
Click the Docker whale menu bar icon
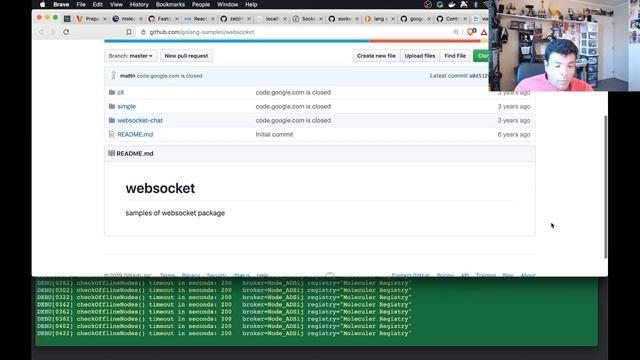[x=451, y=4]
